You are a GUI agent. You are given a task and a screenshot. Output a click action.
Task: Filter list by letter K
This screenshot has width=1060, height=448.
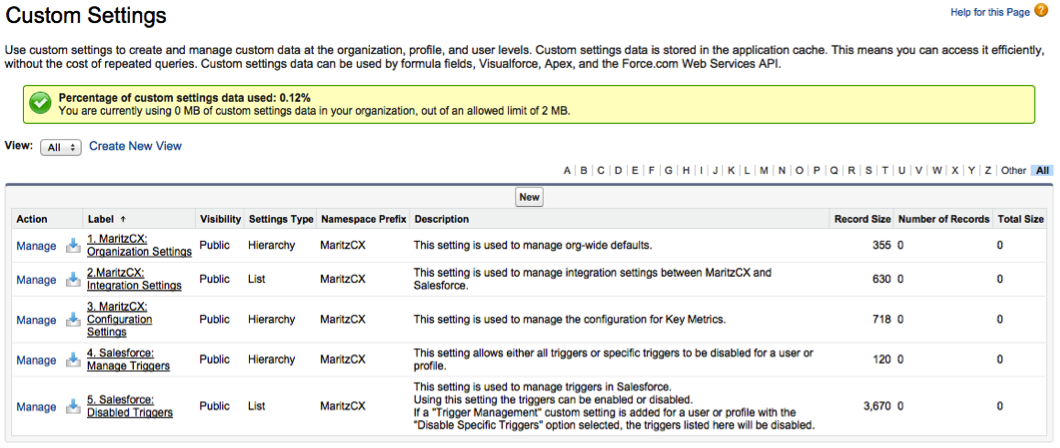(x=731, y=170)
